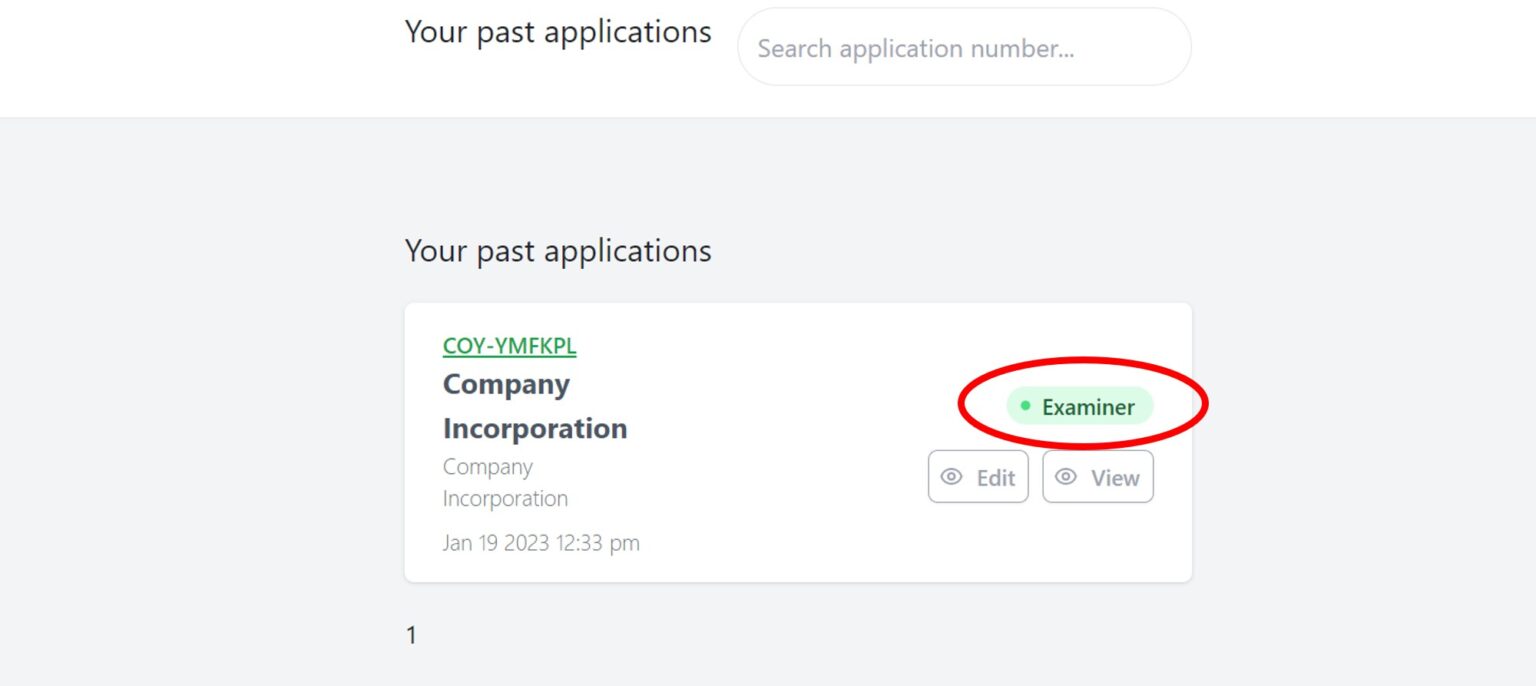Viewport: 1536px width, 686px height.
Task: Click the Examiner status badge
Action: (1080, 406)
